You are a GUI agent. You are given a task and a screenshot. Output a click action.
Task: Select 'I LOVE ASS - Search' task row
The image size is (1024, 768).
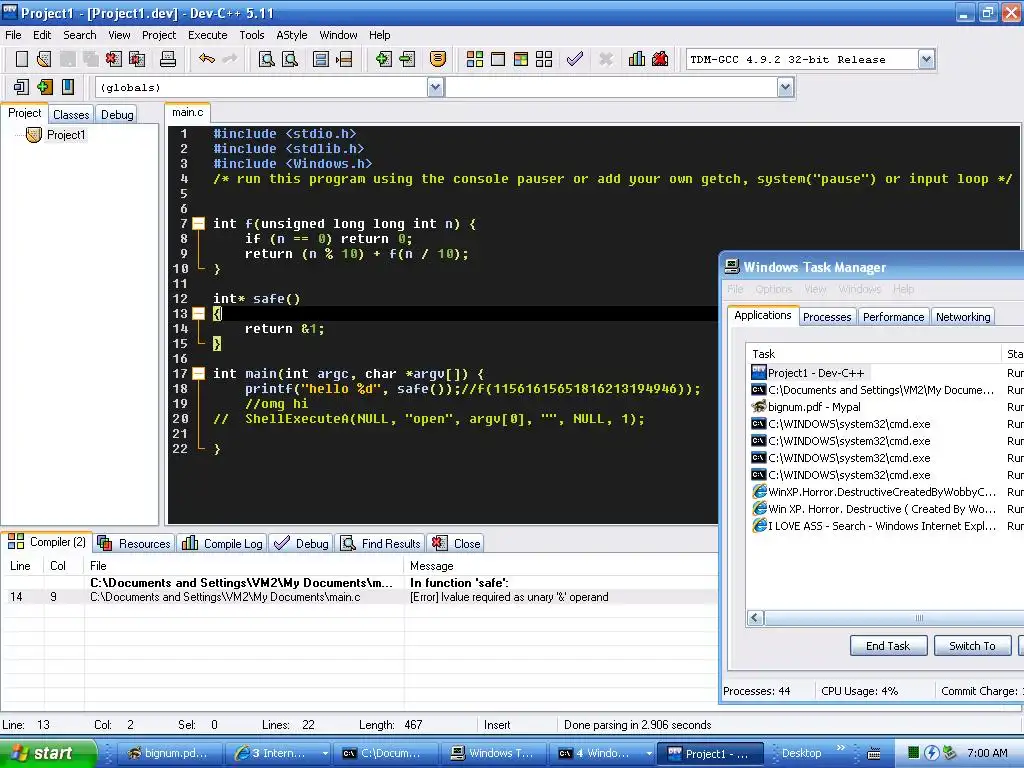click(873, 526)
